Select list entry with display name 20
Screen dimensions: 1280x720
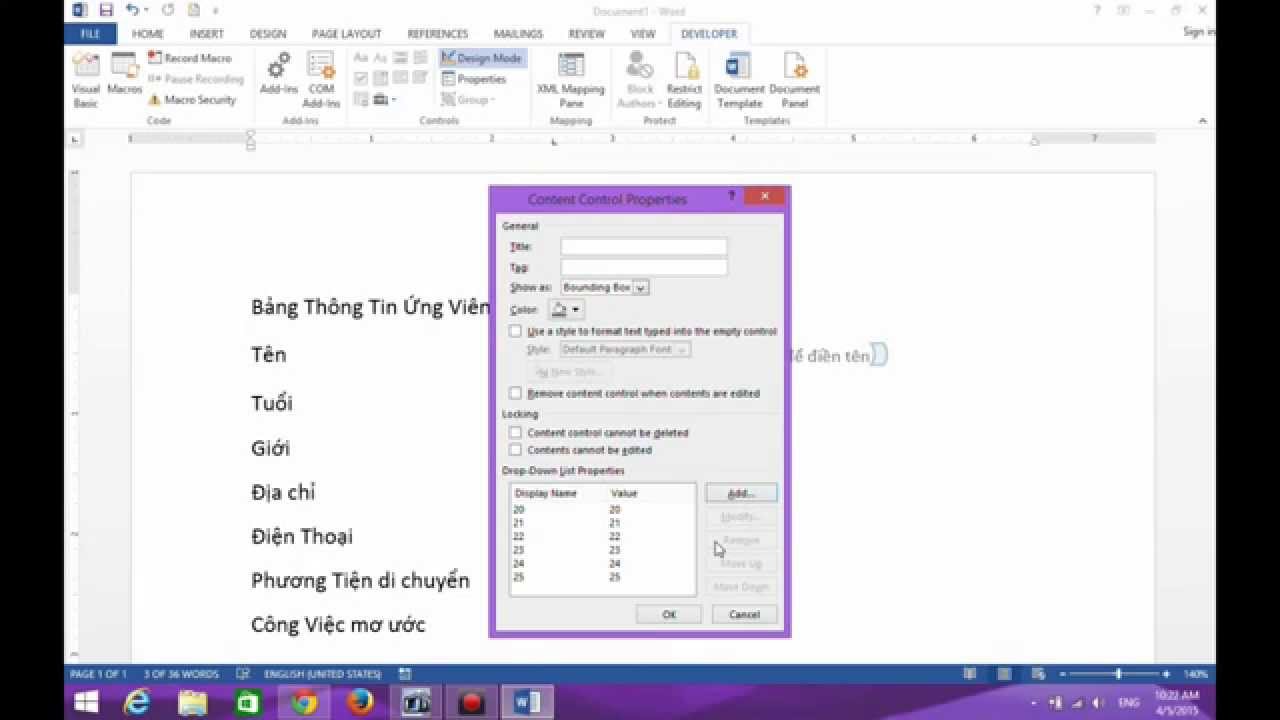(602, 510)
